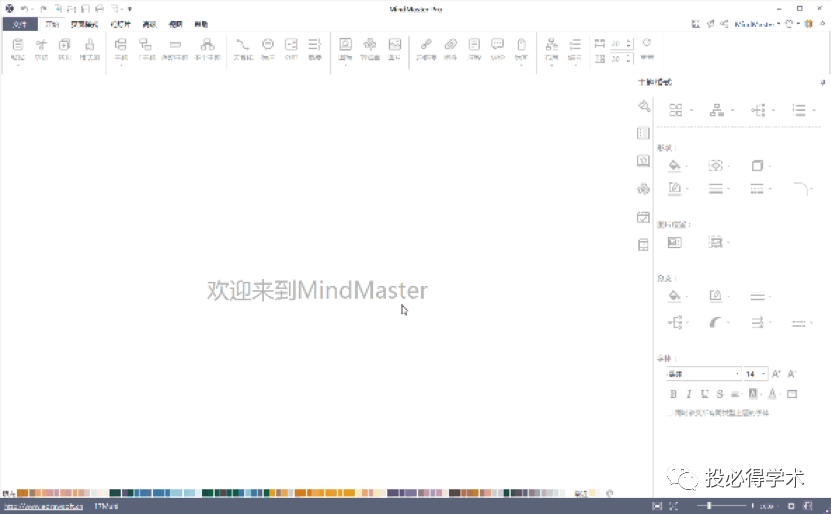This screenshot has width=831, height=514.
Task: Click the Cut scissors icon
Action: [41, 45]
